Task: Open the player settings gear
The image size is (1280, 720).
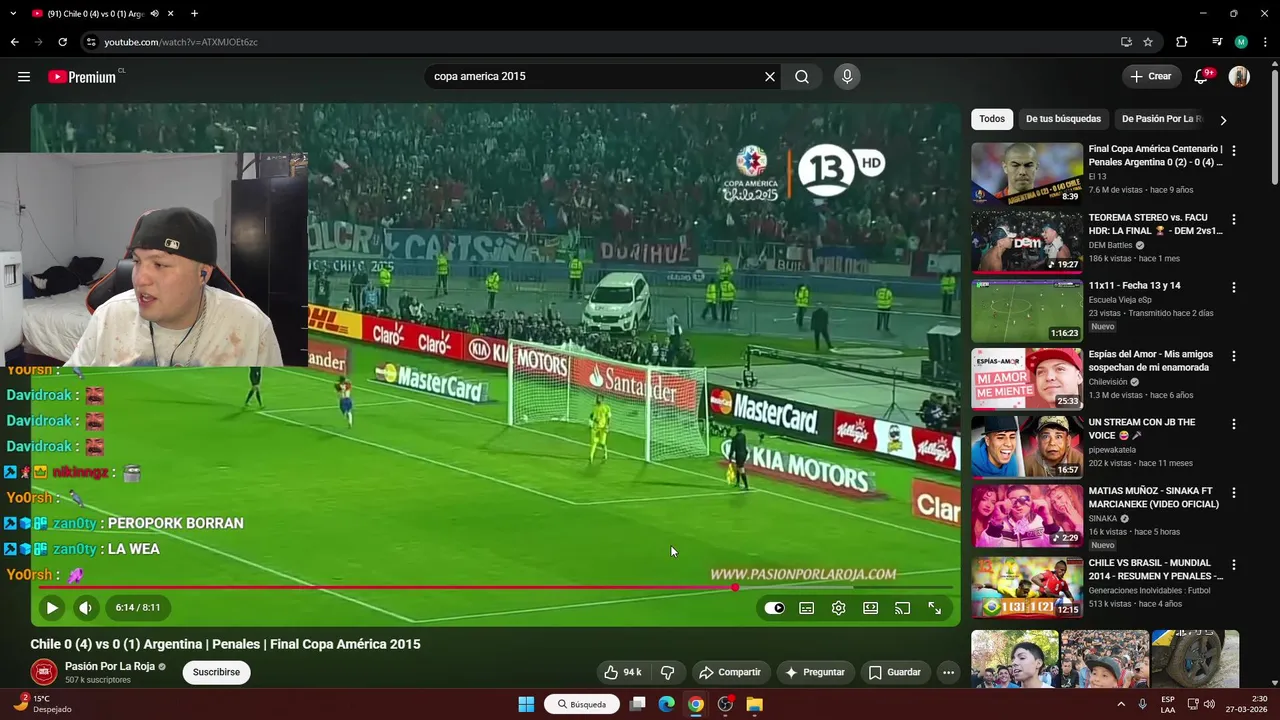Action: 839,607
